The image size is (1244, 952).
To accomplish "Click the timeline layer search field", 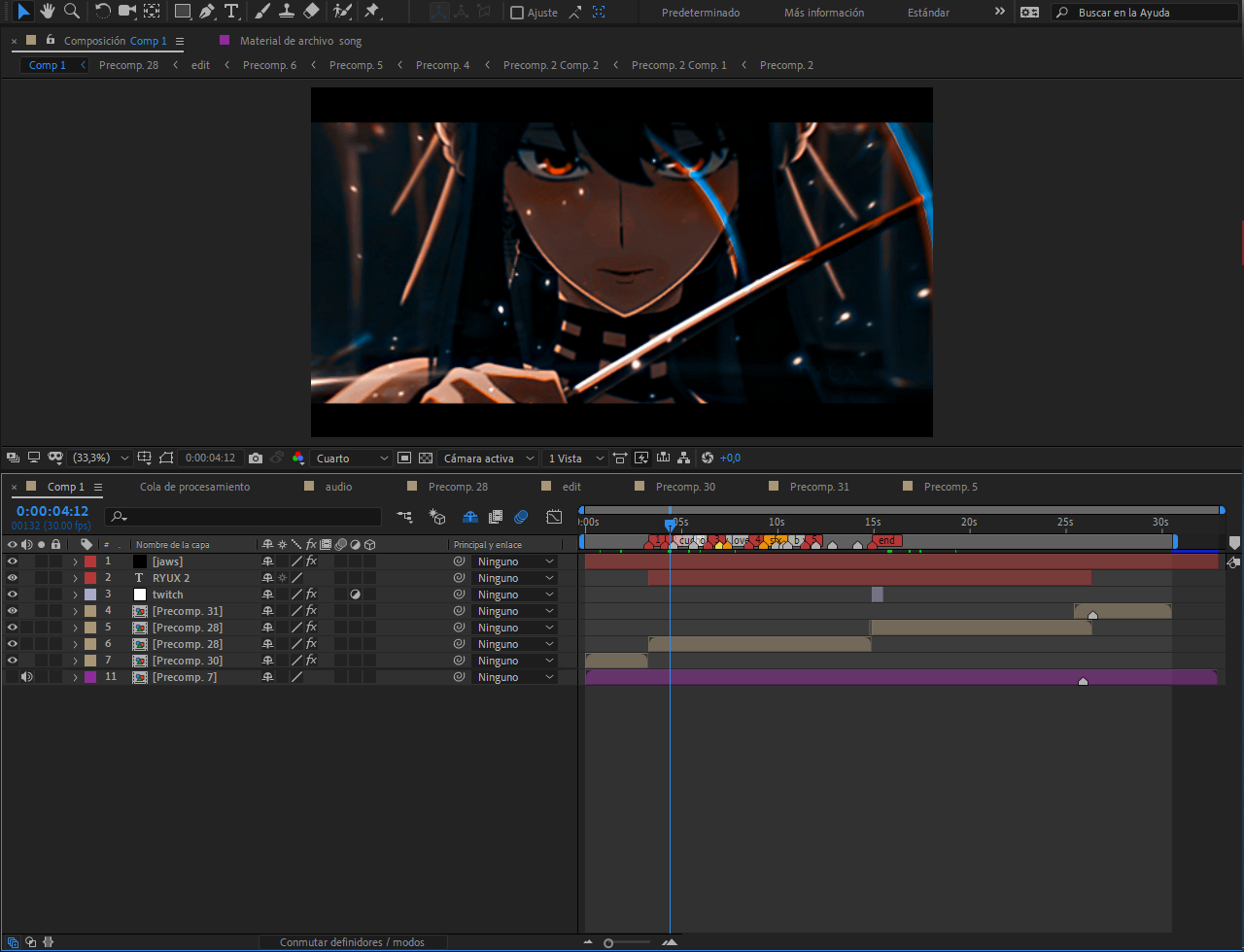I will pyautogui.click(x=243, y=517).
